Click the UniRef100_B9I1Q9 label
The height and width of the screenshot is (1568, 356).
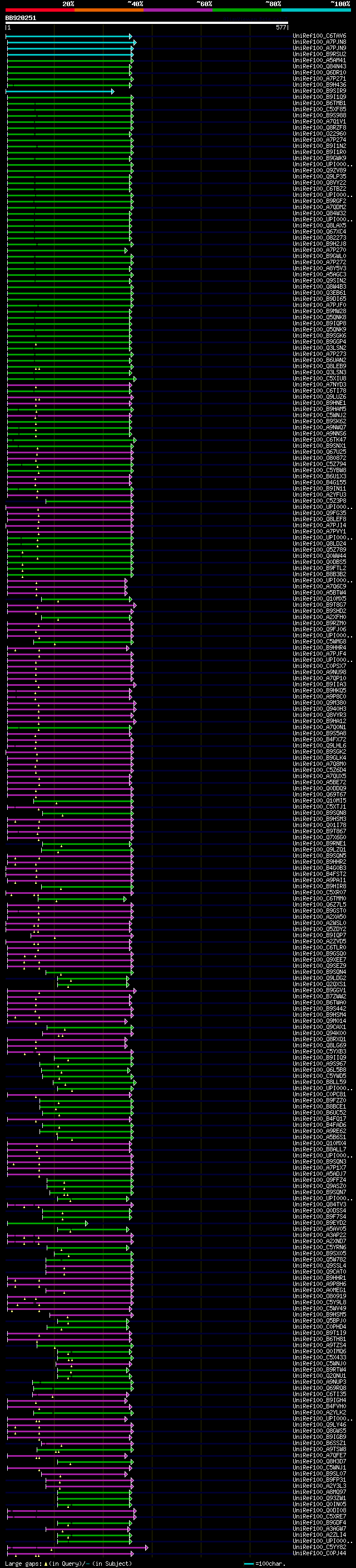click(319, 97)
